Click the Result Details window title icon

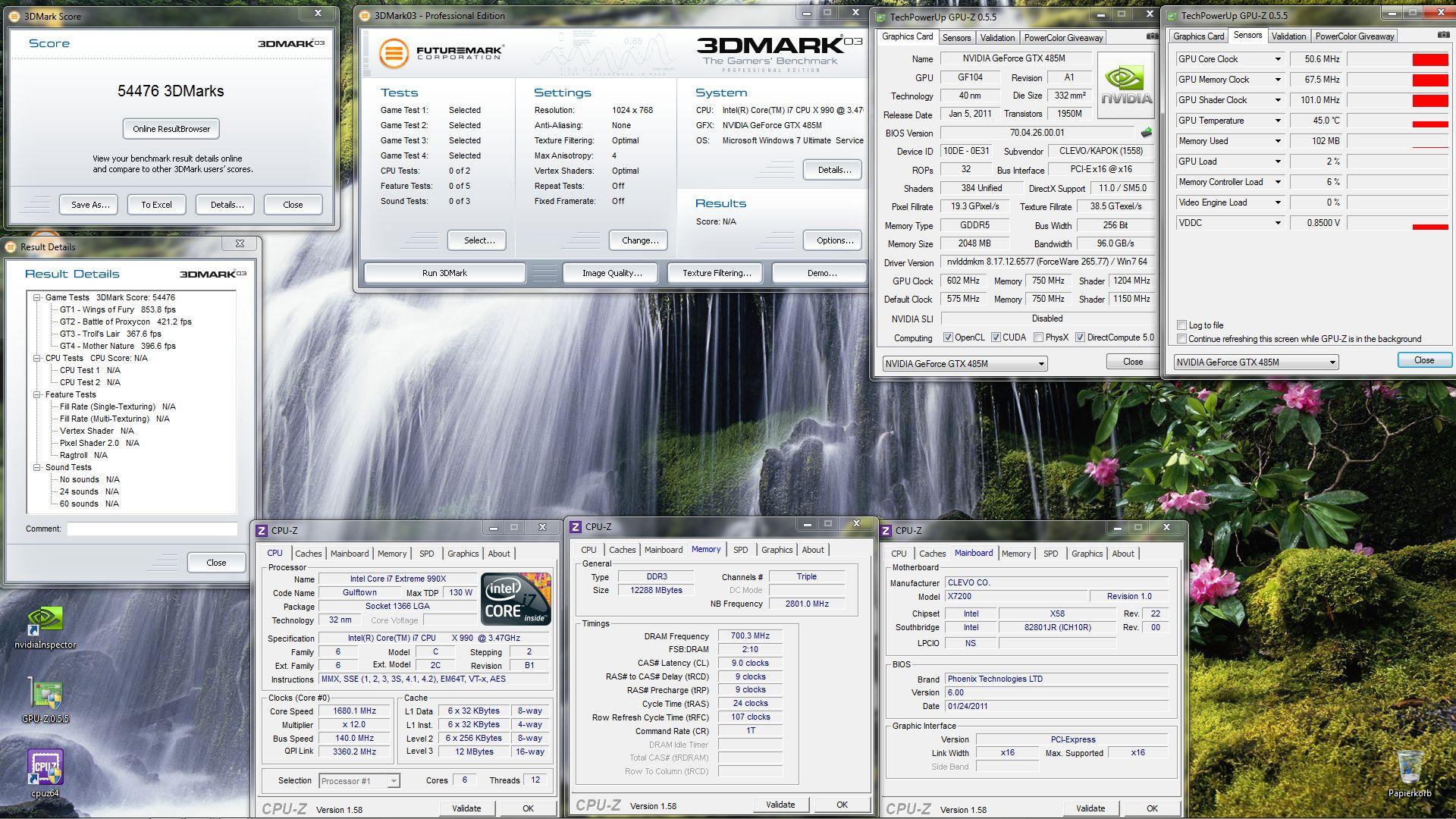[x=11, y=246]
